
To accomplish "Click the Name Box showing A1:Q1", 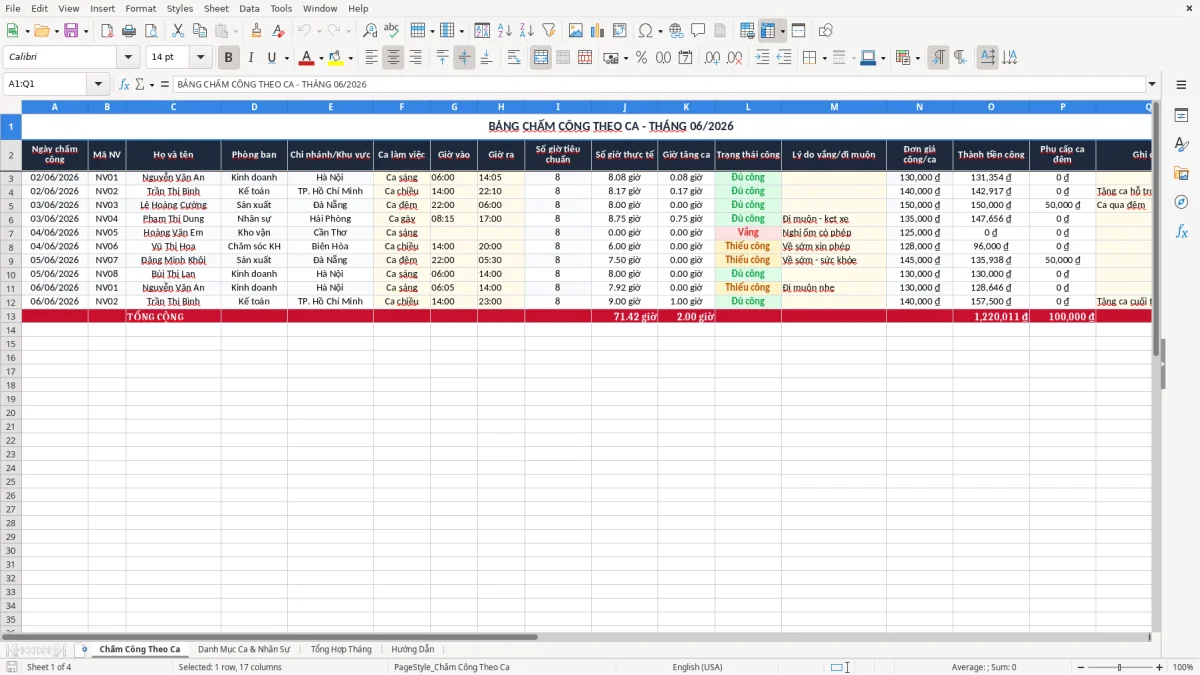I will coord(46,84).
